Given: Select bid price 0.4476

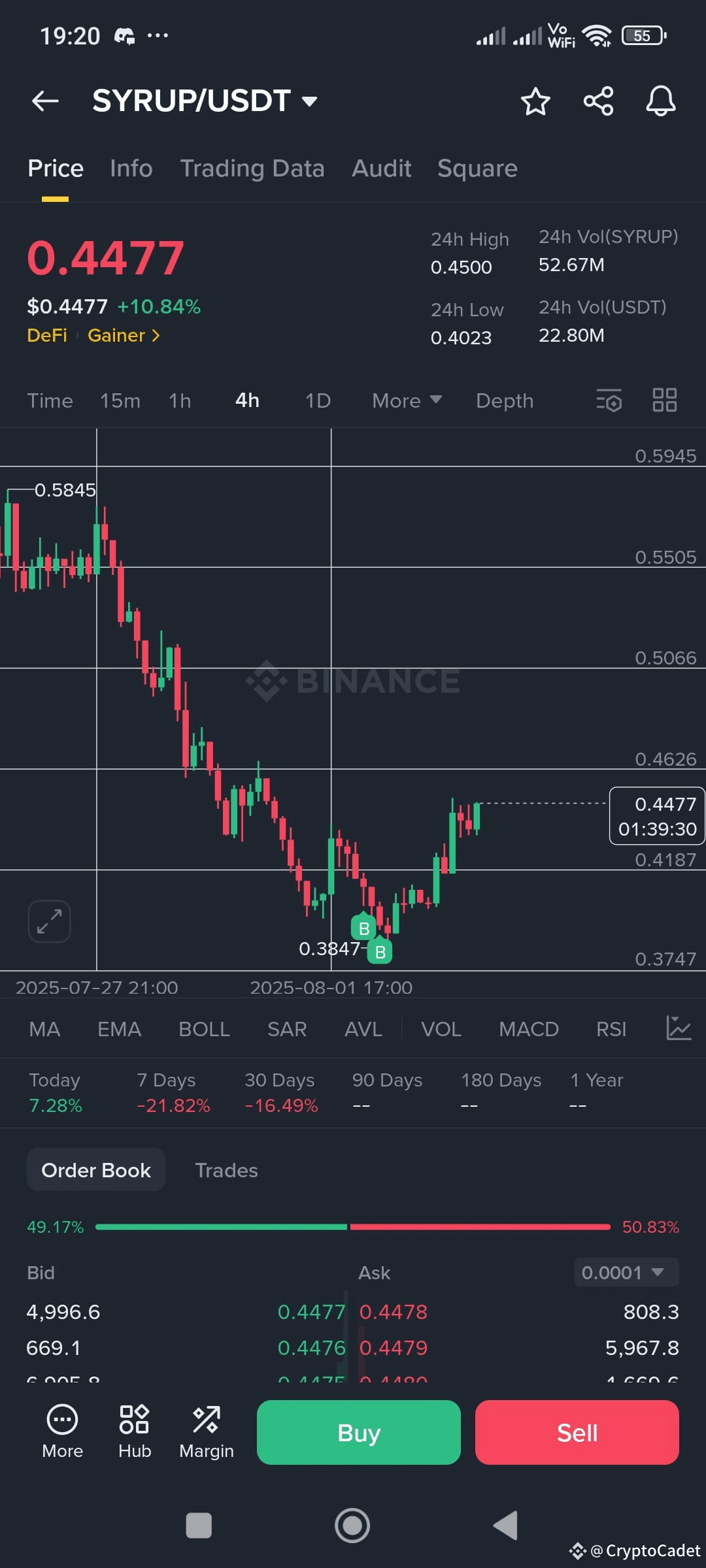Looking at the screenshot, I should (x=311, y=1348).
